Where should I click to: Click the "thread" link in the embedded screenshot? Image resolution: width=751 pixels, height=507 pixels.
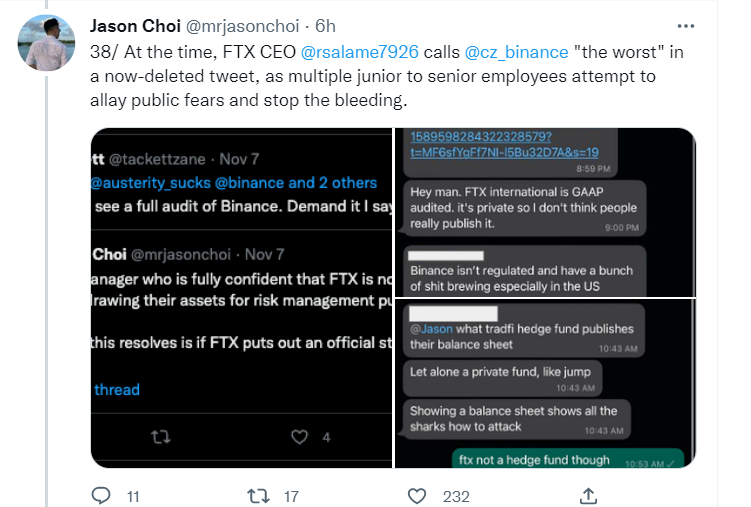tap(117, 389)
